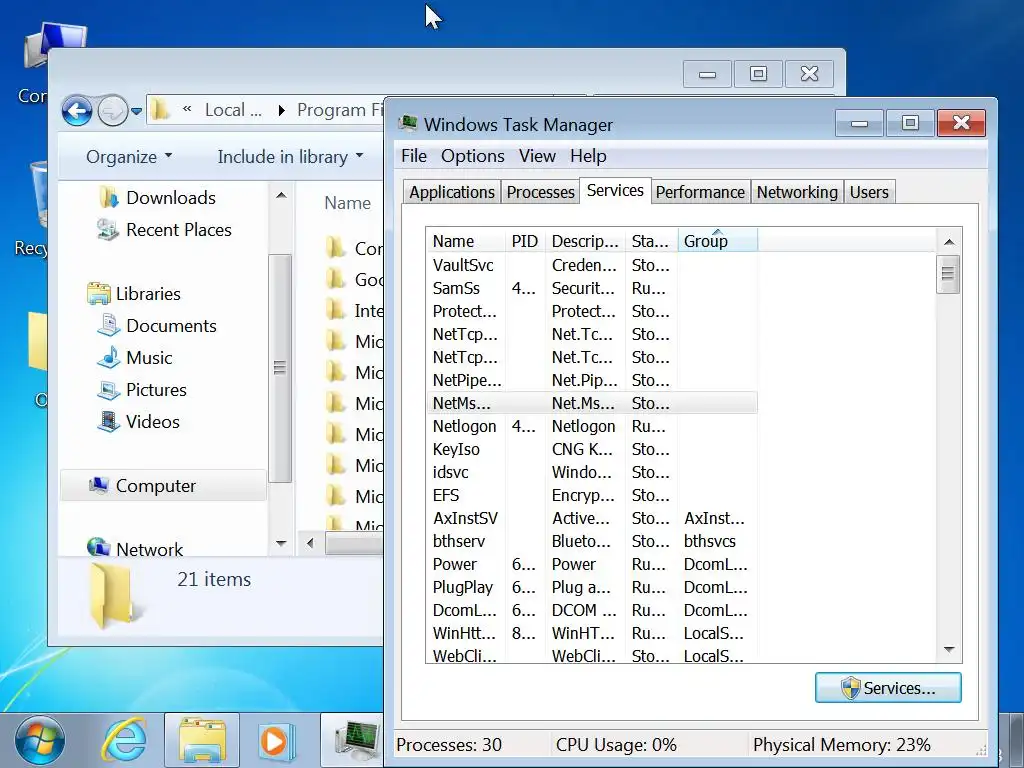Click the Music library icon
This screenshot has height=768, width=1024.
tap(108, 357)
